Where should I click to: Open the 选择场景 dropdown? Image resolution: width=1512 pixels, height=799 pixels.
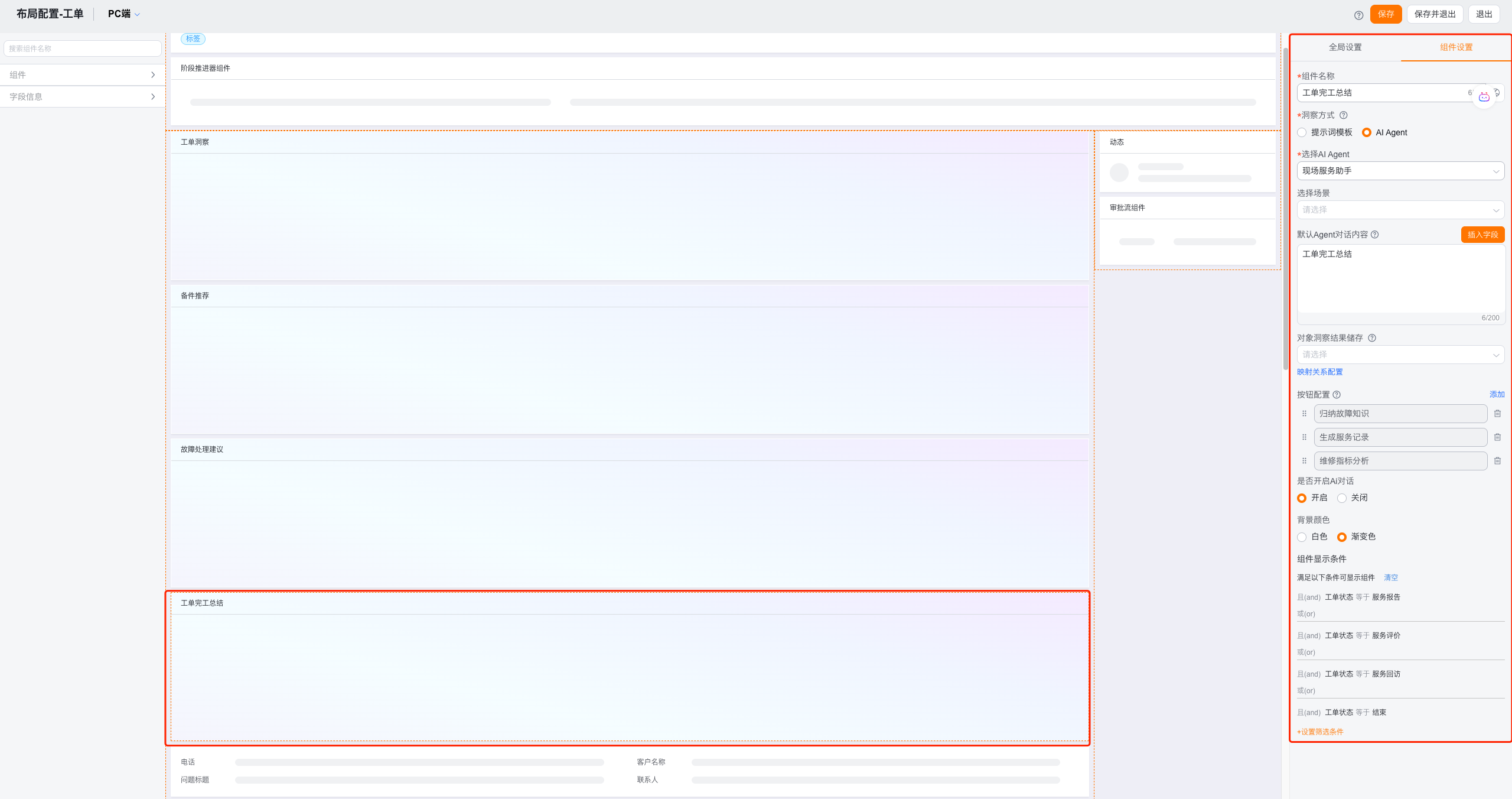click(x=1400, y=210)
